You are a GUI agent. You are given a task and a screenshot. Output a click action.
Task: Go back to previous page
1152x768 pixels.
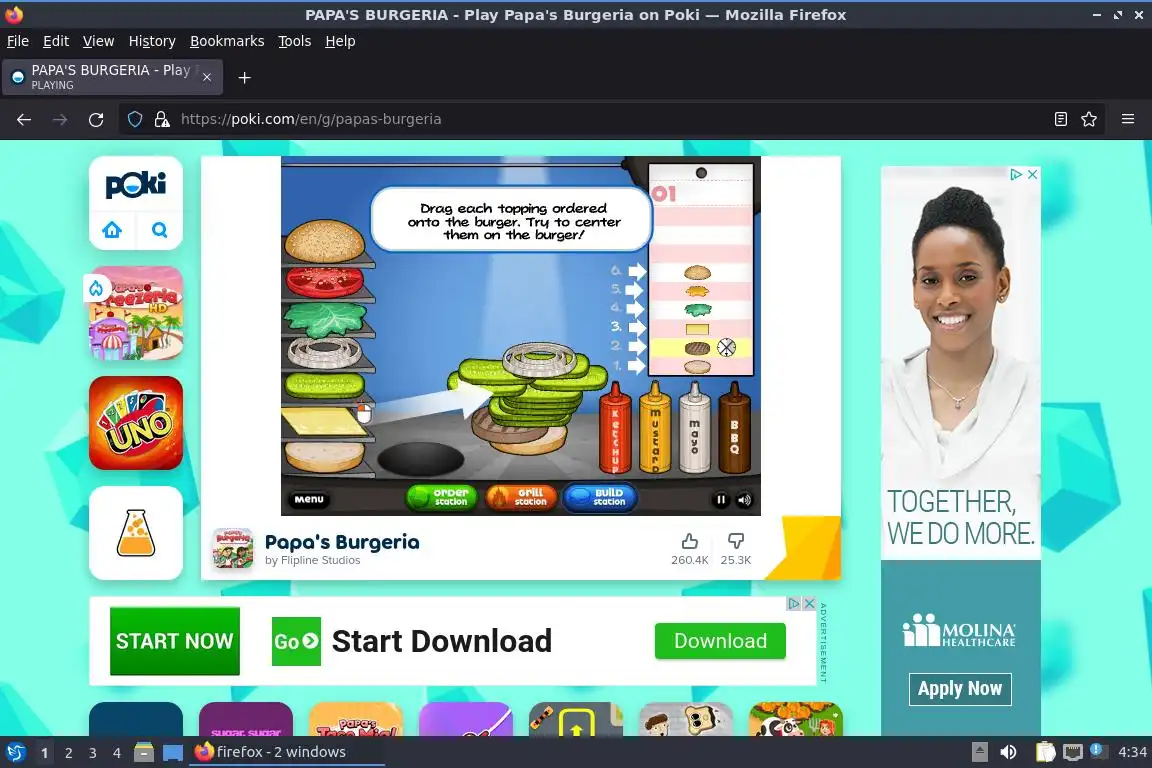(24, 119)
